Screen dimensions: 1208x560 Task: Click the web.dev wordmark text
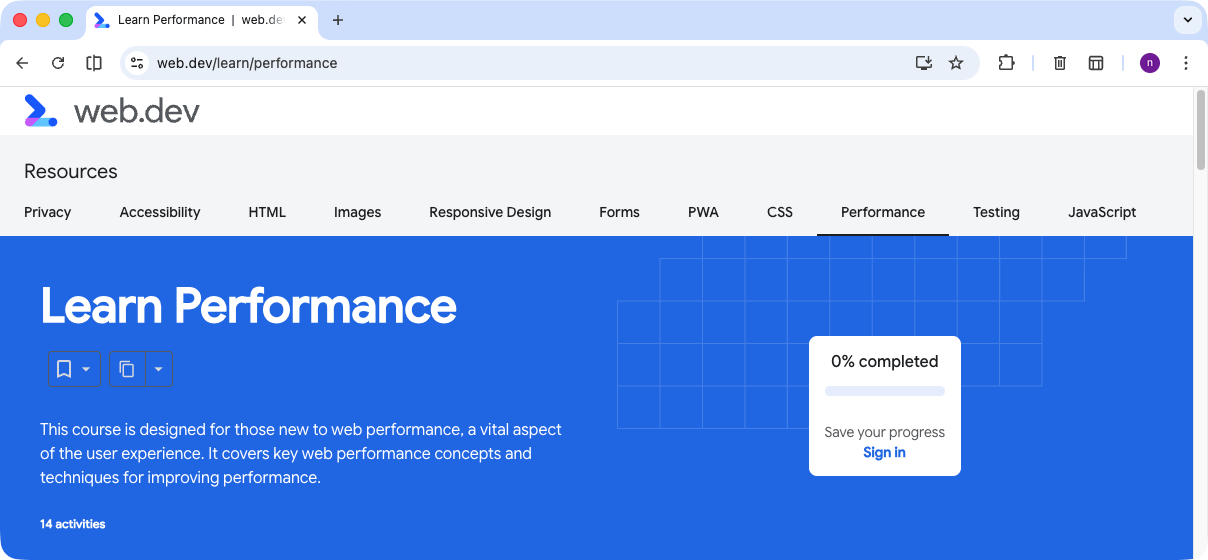137,111
